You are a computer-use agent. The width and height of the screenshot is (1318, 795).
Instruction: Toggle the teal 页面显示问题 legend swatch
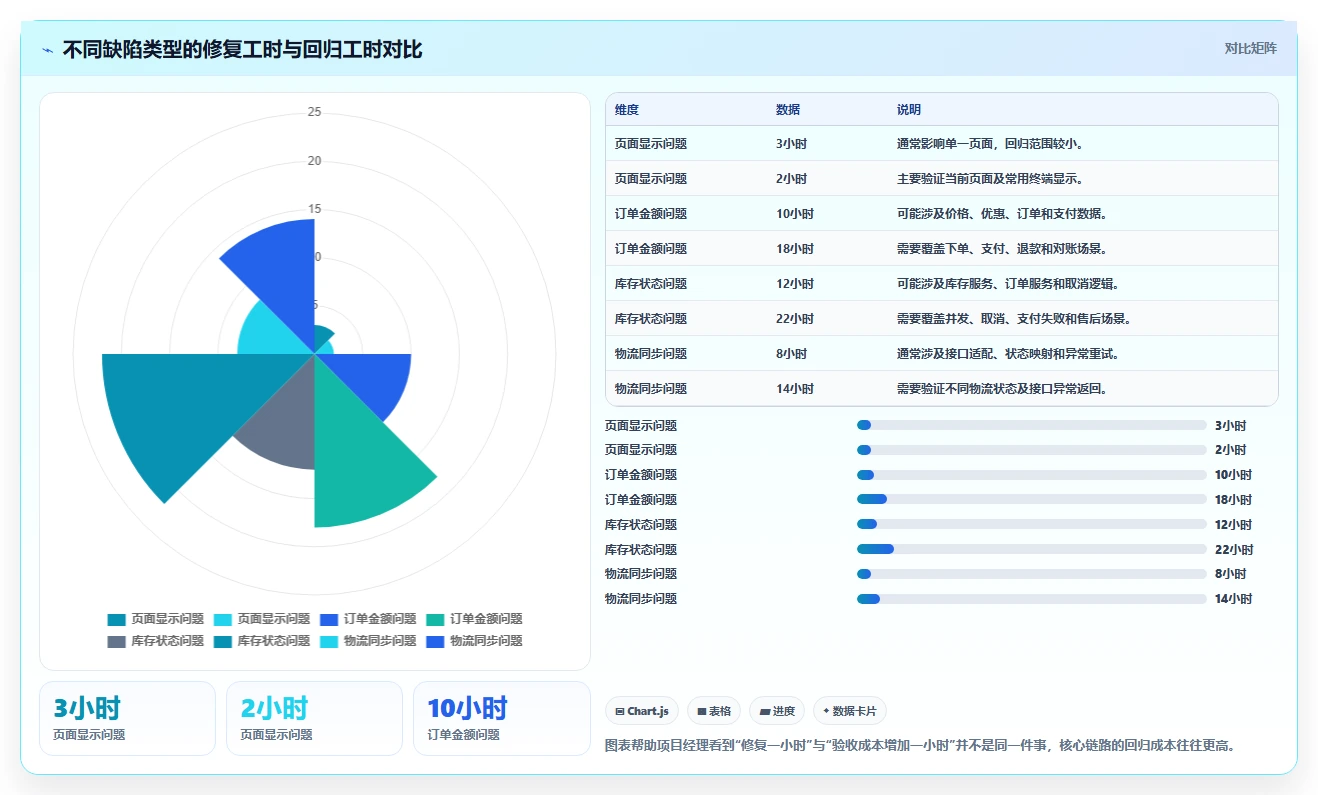[117, 619]
